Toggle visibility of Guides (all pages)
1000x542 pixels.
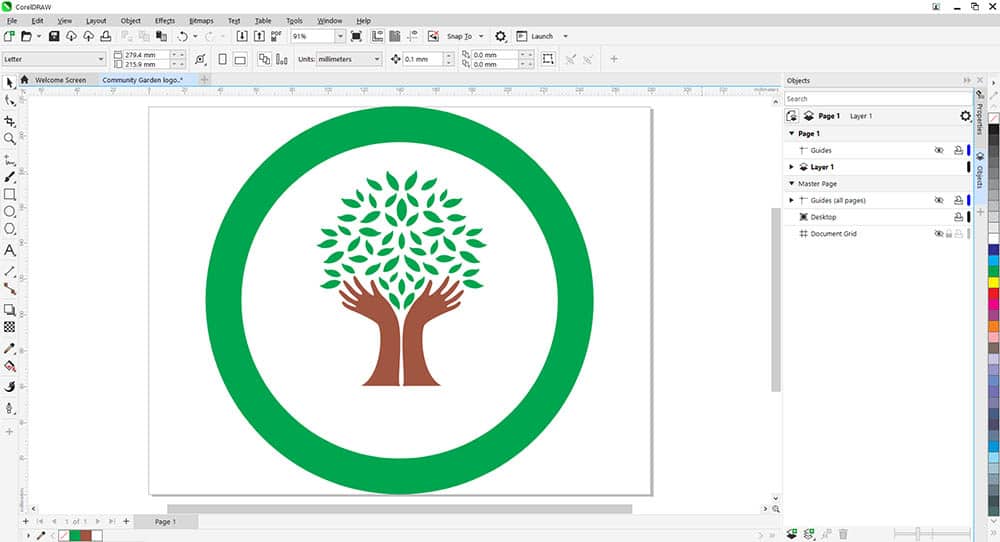click(x=938, y=200)
